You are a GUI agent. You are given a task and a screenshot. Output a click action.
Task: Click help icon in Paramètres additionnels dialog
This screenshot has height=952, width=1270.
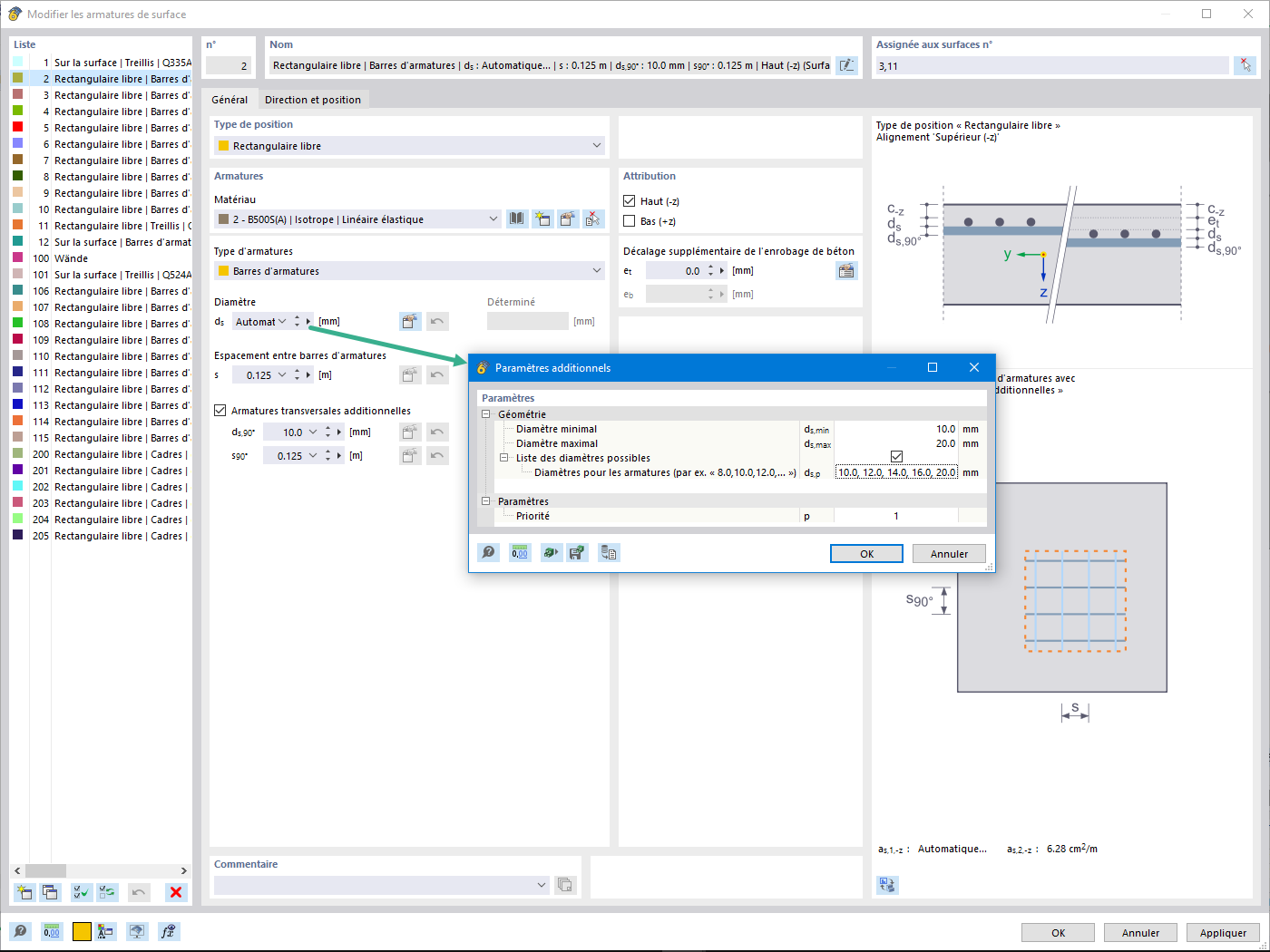488,552
